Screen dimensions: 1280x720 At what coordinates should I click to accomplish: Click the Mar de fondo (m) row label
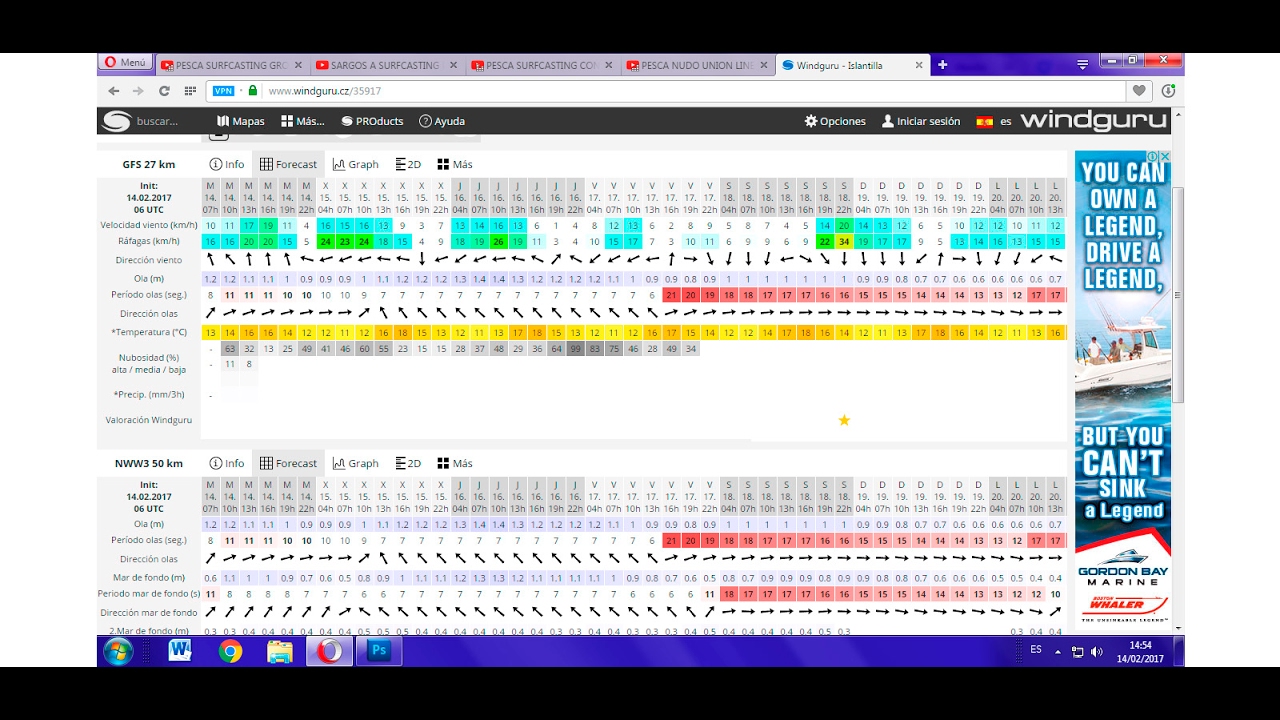[x=149, y=577]
